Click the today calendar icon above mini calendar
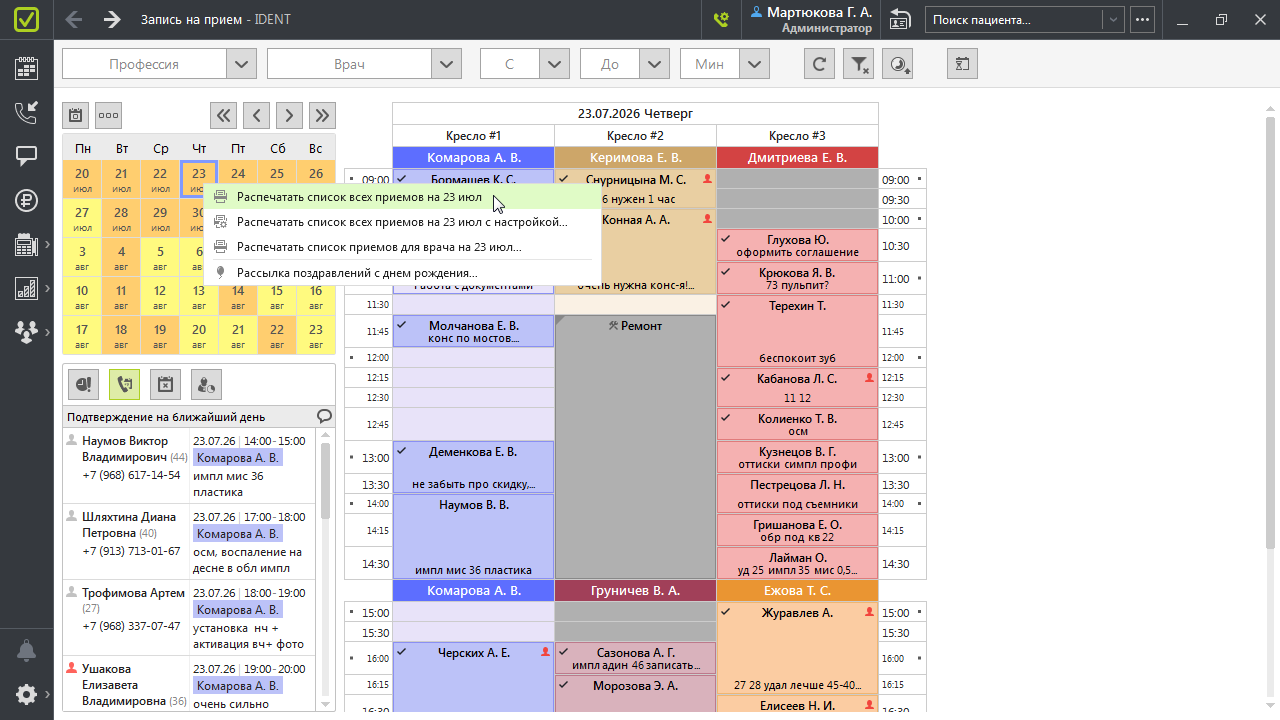The width and height of the screenshot is (1280, 720). [x=75, y=115]
